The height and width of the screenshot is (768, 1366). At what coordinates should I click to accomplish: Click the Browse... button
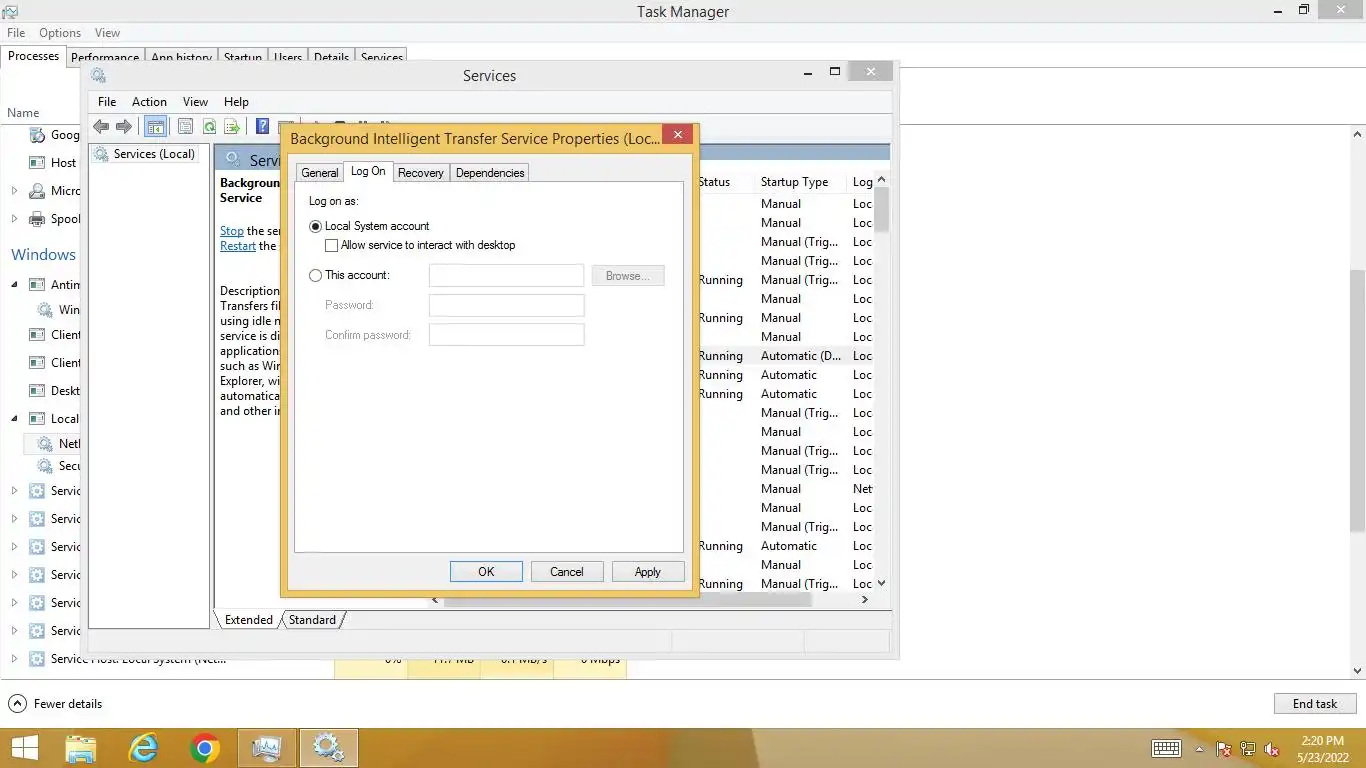(x=628, y=276)
